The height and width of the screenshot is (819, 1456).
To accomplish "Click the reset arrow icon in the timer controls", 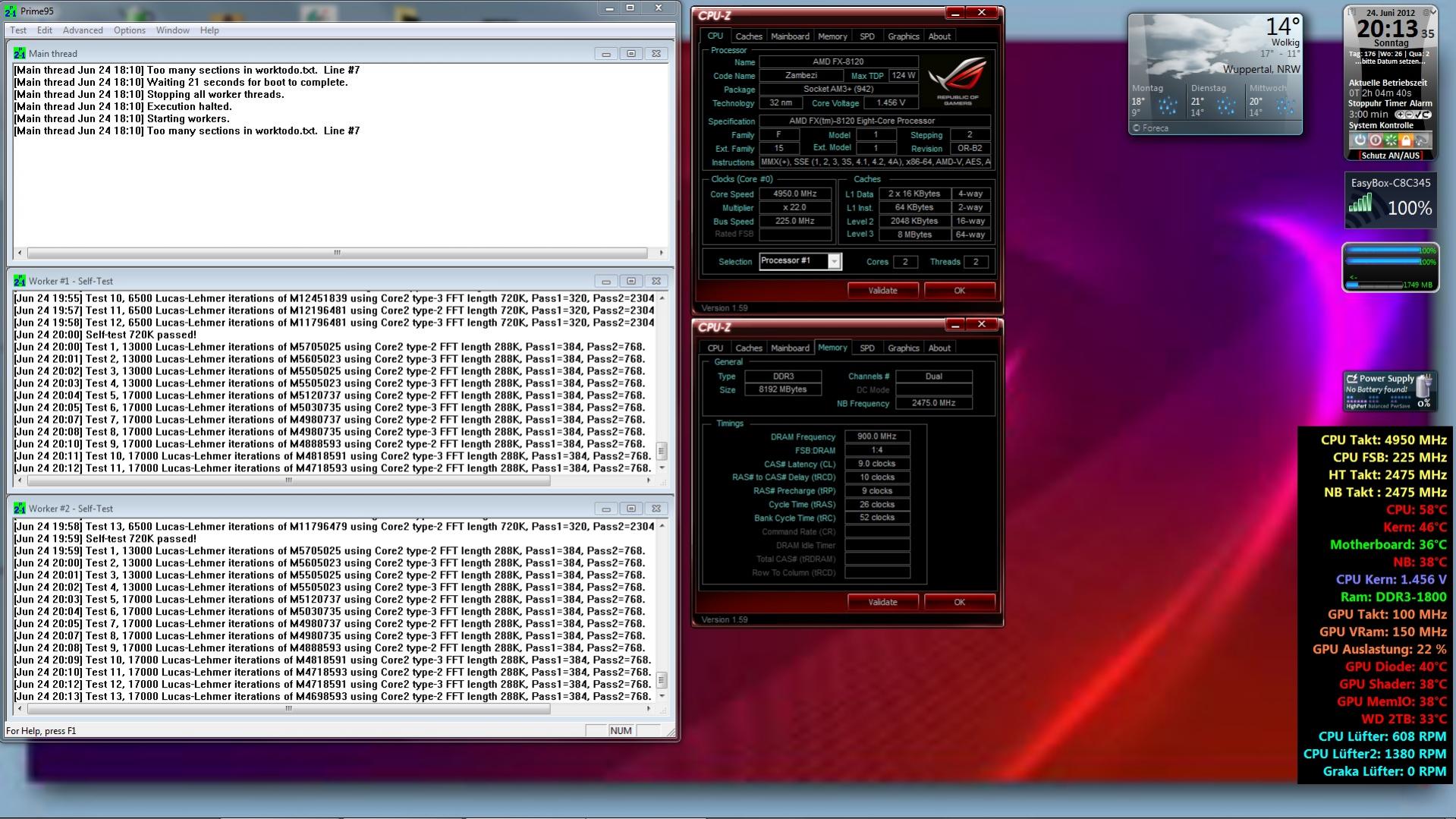I will [1426, 115].
